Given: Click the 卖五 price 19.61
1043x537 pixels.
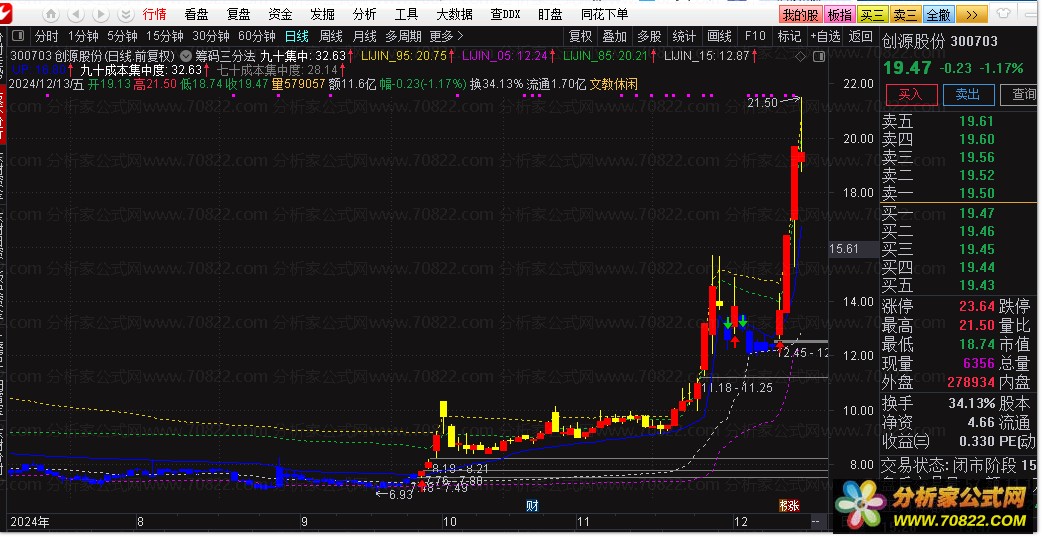Looking at the screenshot, I should pos(976,121).
